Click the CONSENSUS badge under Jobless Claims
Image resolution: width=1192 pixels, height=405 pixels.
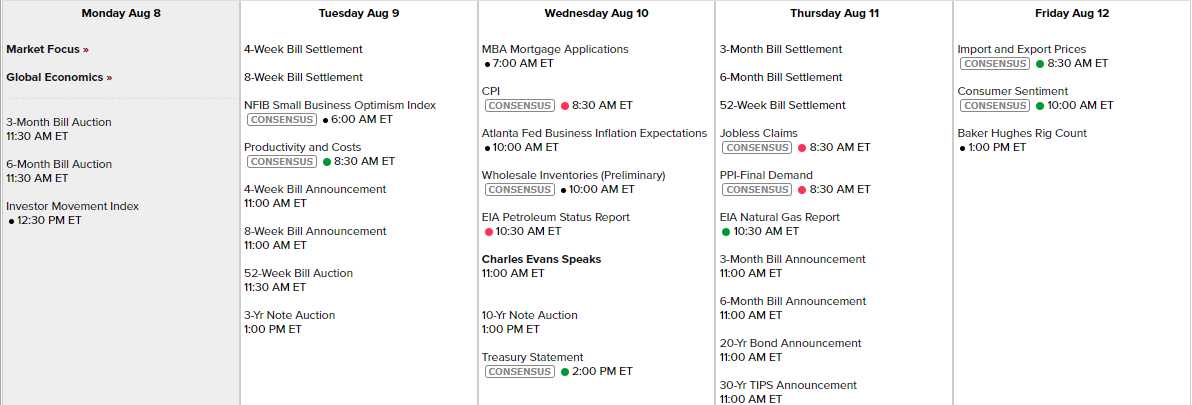coord(757,147)
